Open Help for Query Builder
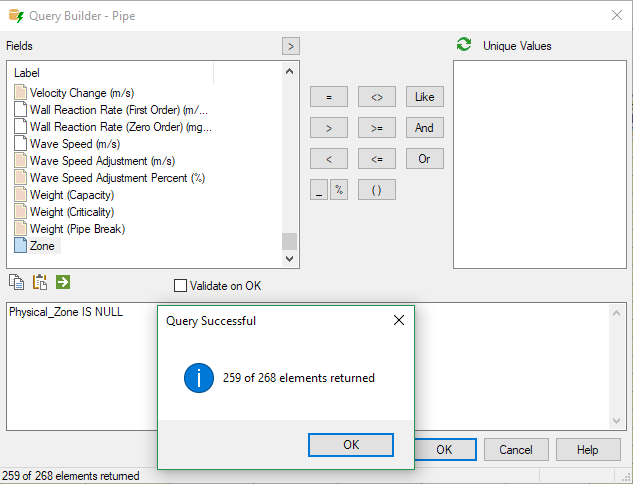 tap(588, 450)
